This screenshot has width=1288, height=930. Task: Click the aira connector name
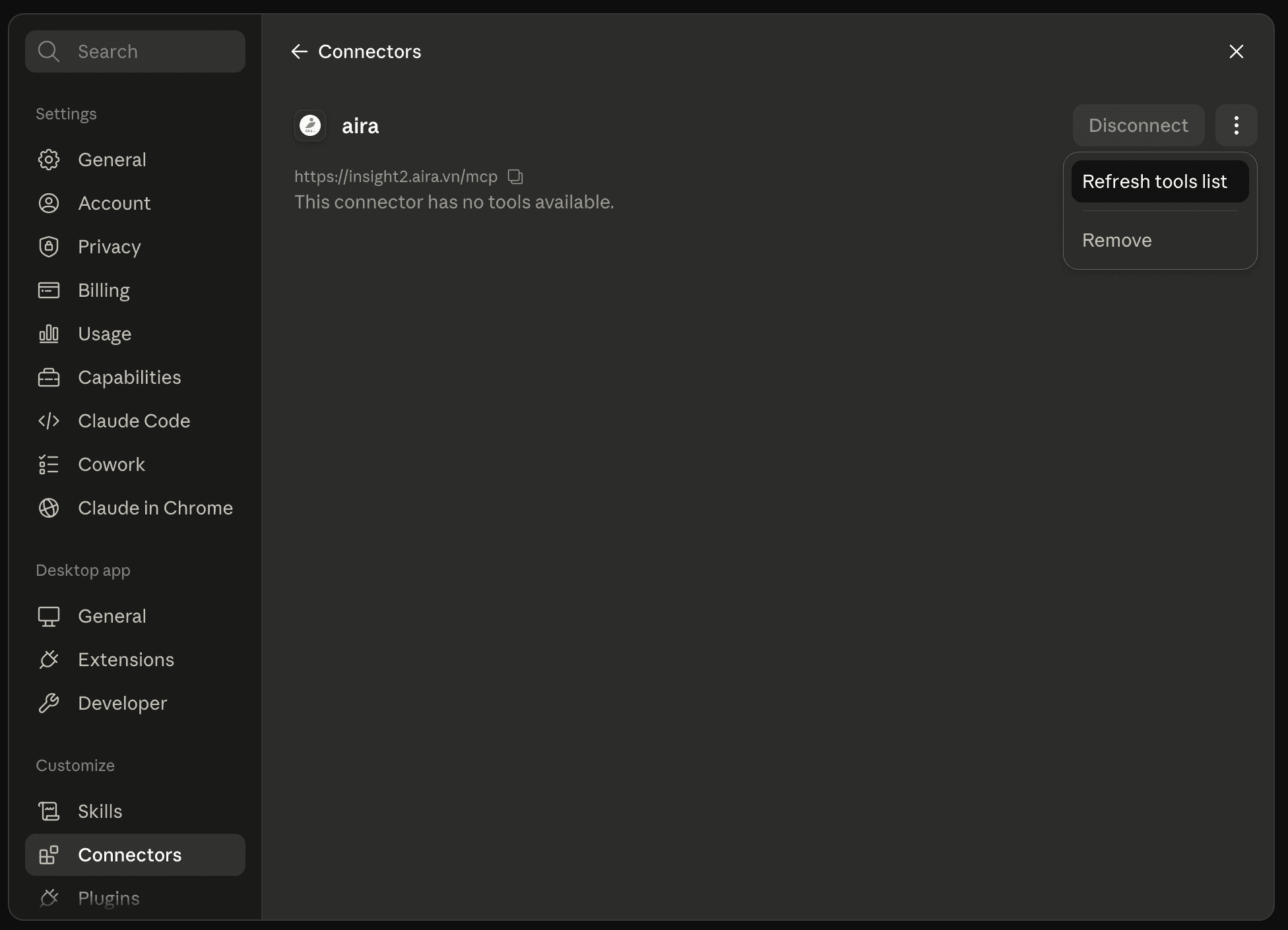tap(360, 125)
